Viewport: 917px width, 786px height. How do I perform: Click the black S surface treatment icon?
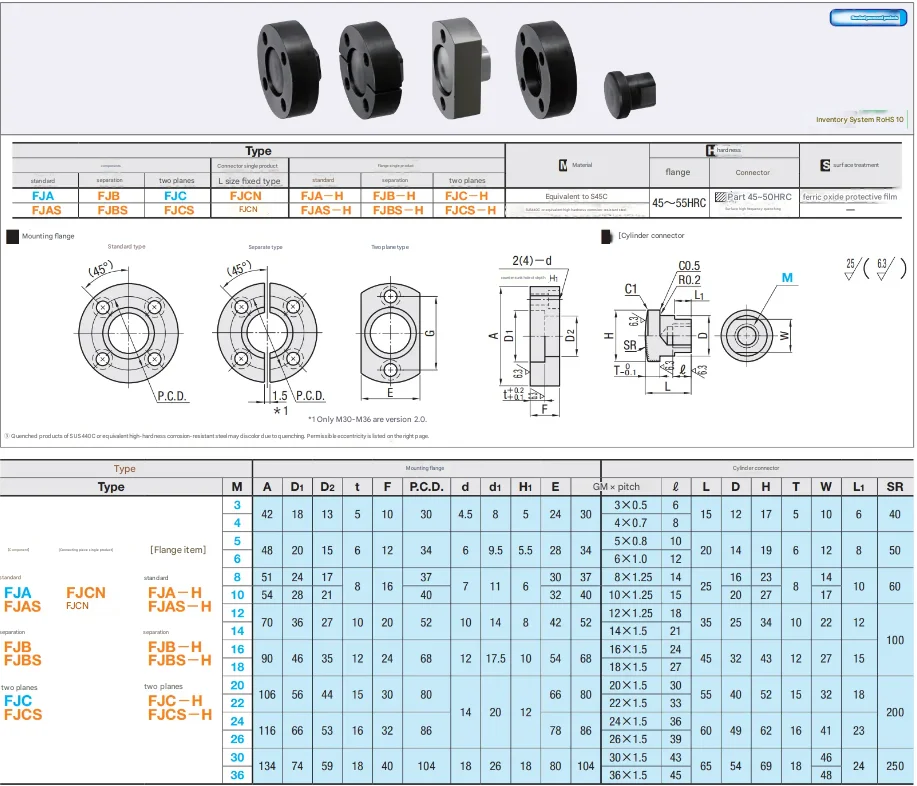point(824,165)
